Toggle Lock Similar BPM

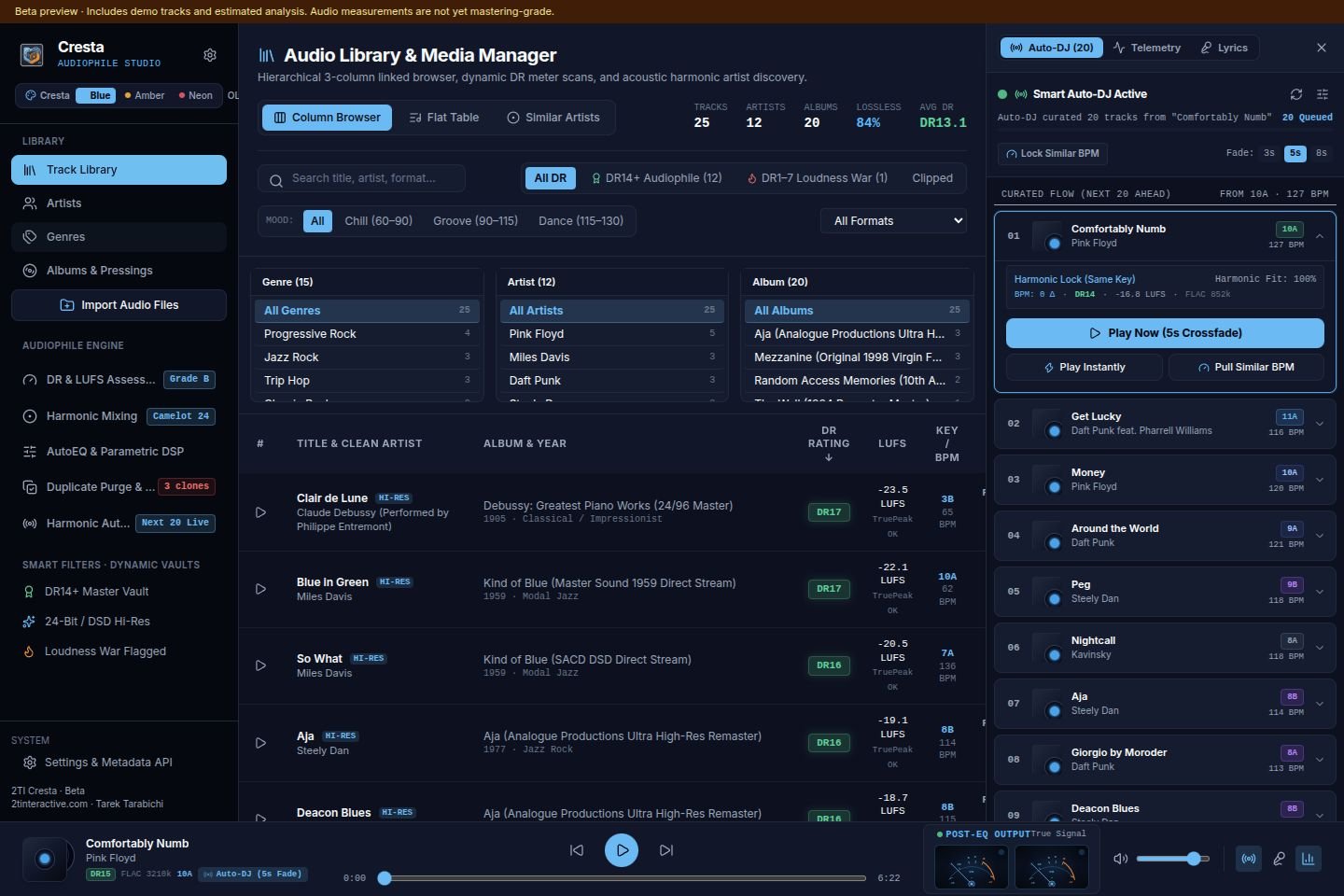[x=1053, y=154]
